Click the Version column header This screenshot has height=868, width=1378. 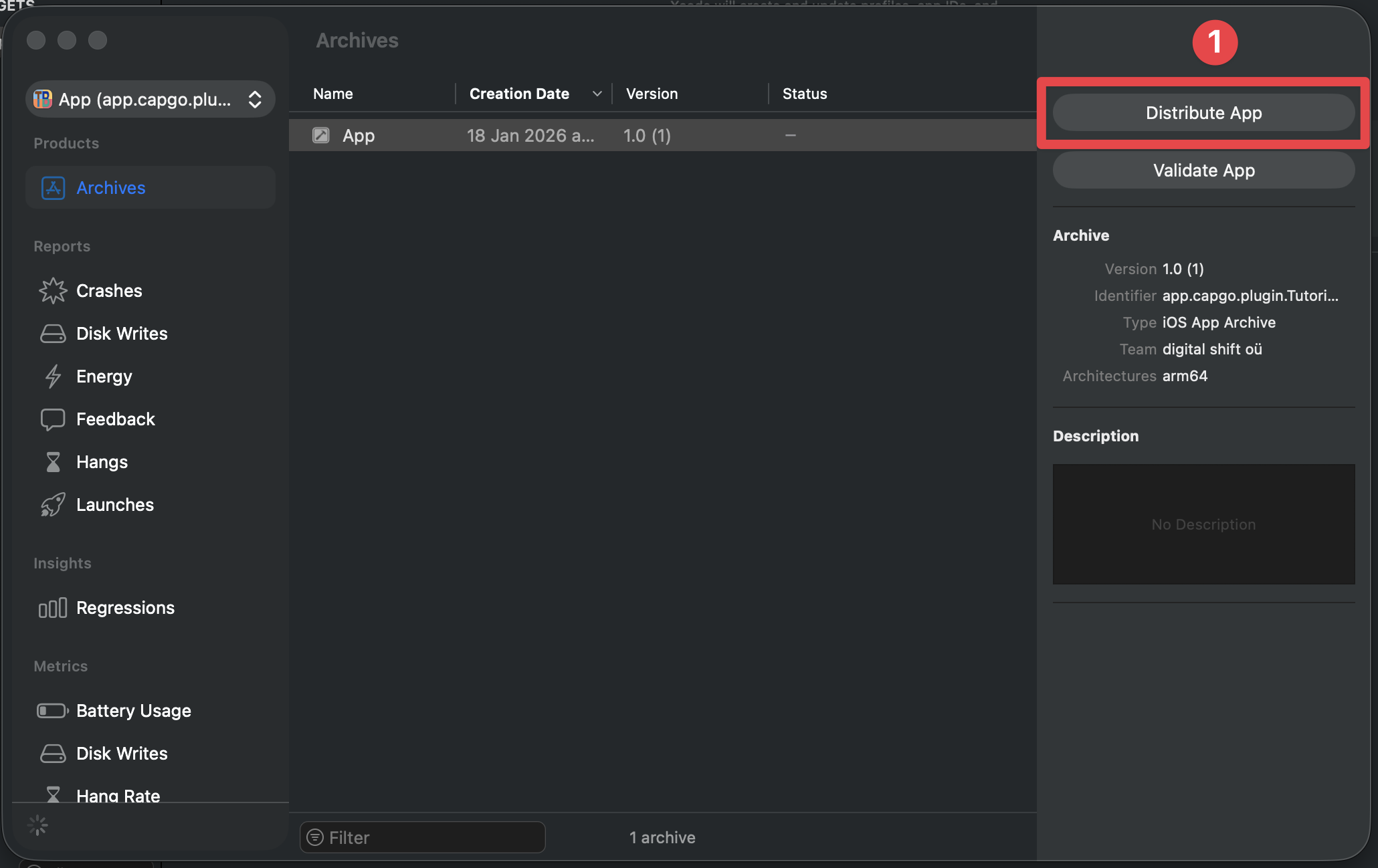point(651,94)
